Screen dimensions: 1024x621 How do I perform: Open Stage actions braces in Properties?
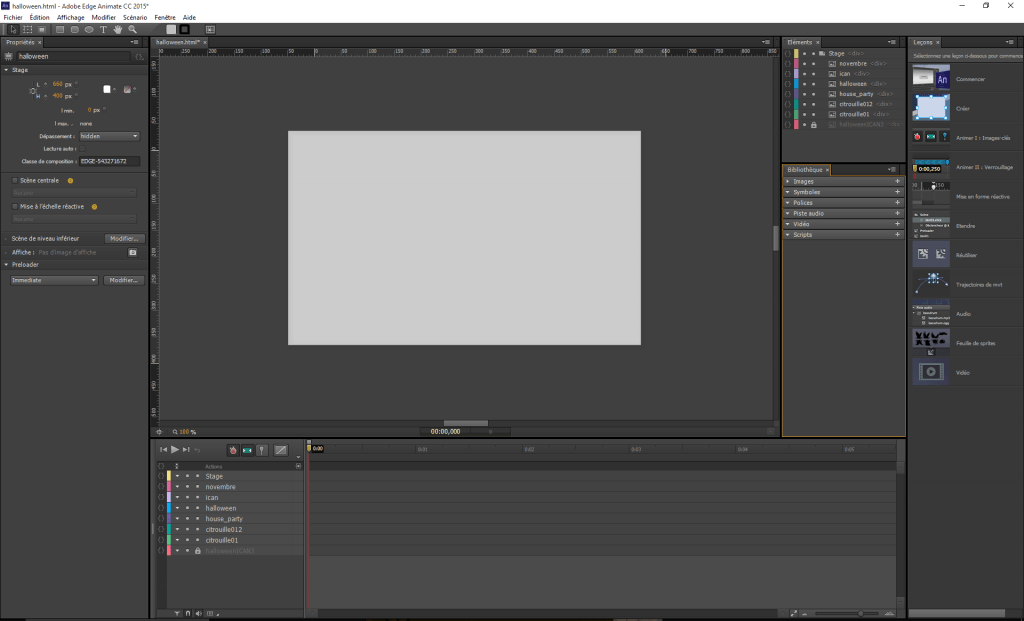click(x=139, y=57)
